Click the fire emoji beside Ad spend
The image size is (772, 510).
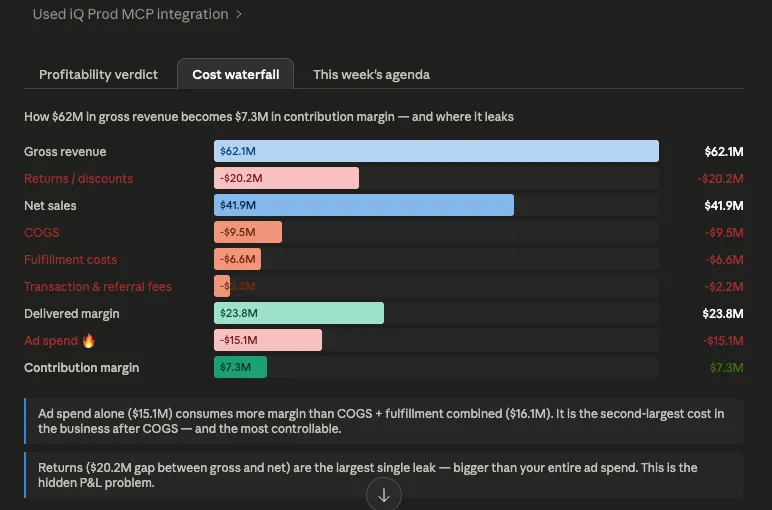(88, 340)
